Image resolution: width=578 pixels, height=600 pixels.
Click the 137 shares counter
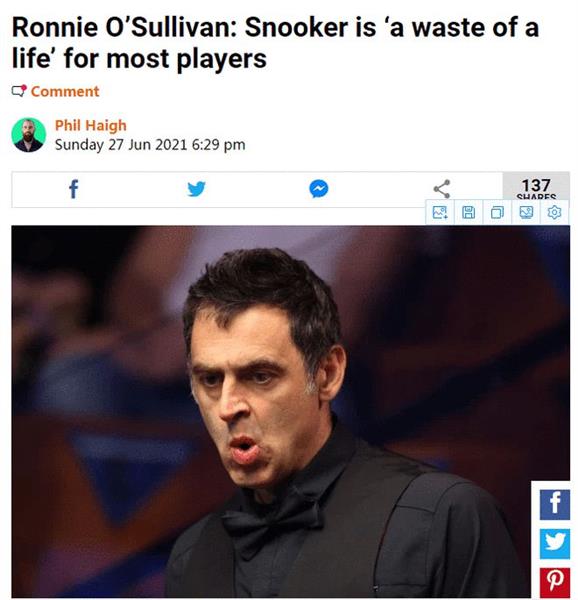pos(536,189)
